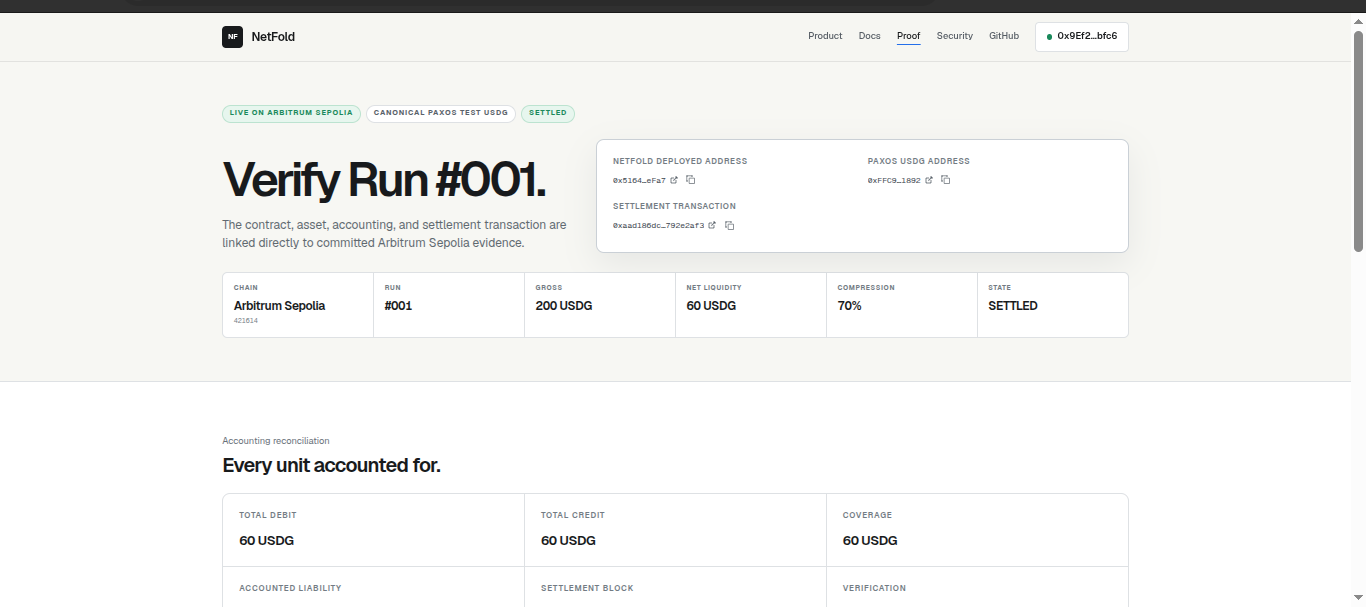Screen dimensions: 1366x607
Task: Click the Canonical Paxos Test USDG badge
Action: (x=441, y=113)
